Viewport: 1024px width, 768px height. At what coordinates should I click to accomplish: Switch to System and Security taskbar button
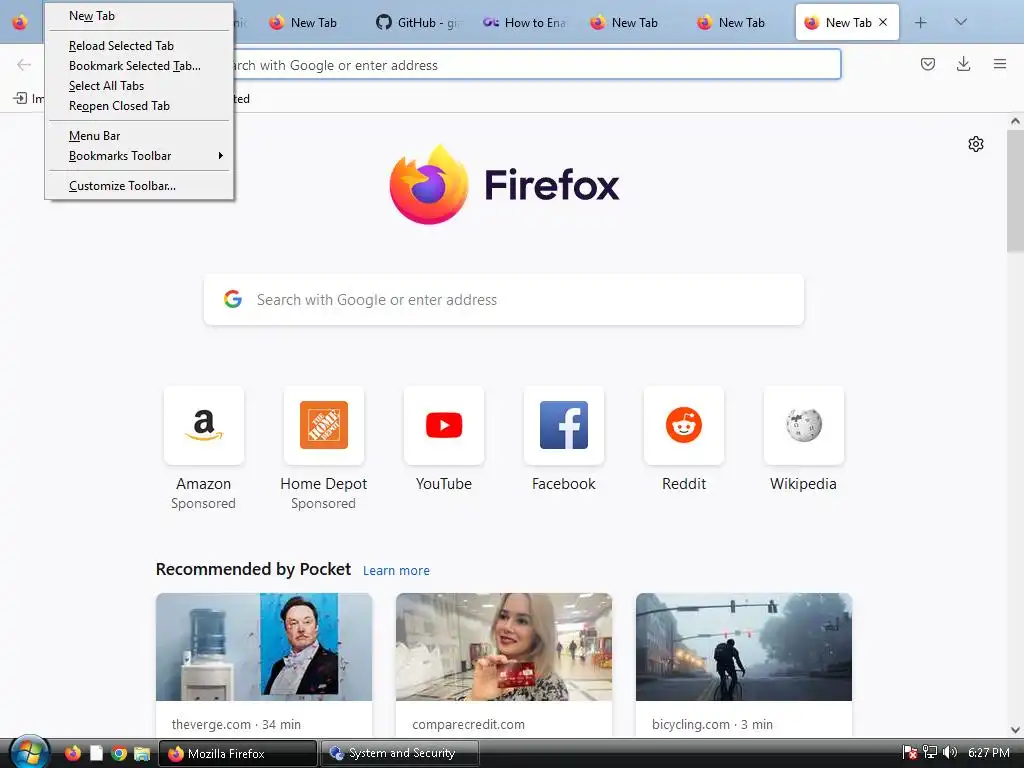point(399,754)
